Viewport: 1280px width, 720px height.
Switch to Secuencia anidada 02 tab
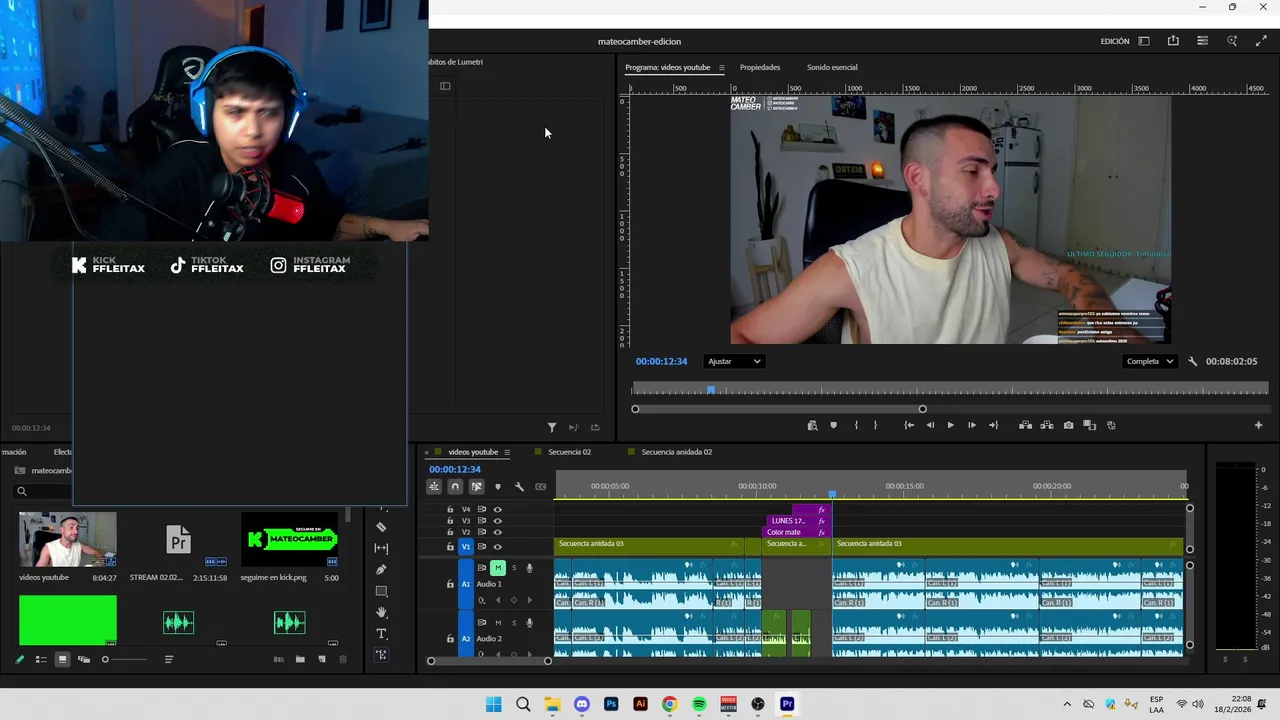tap(676, 452)
